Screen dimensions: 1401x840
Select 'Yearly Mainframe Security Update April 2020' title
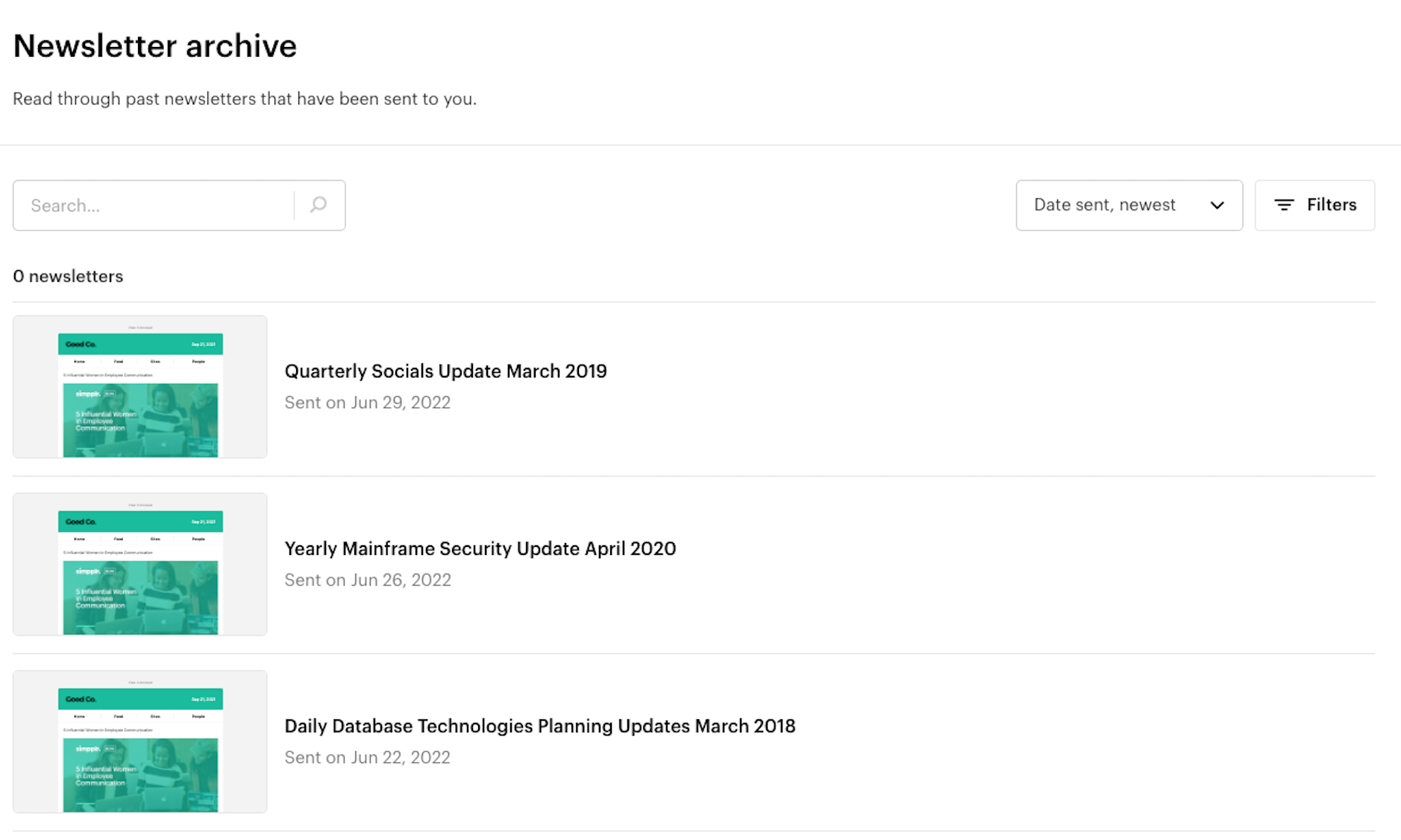click(480, 548)
